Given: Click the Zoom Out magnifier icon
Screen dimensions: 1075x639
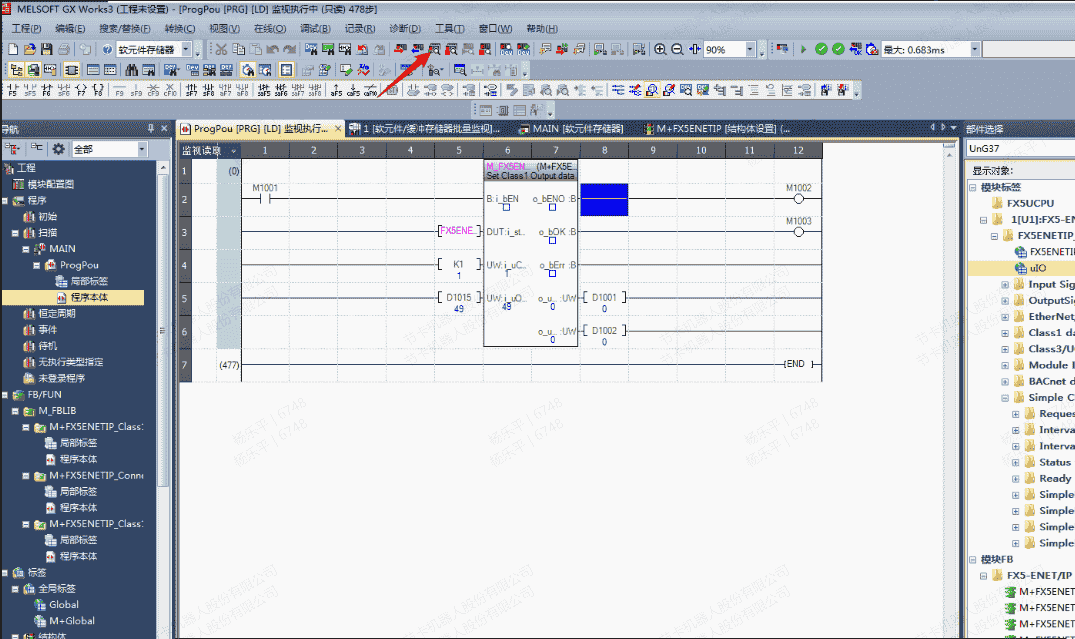Looking at the screenshot, I should pos(677,49).
